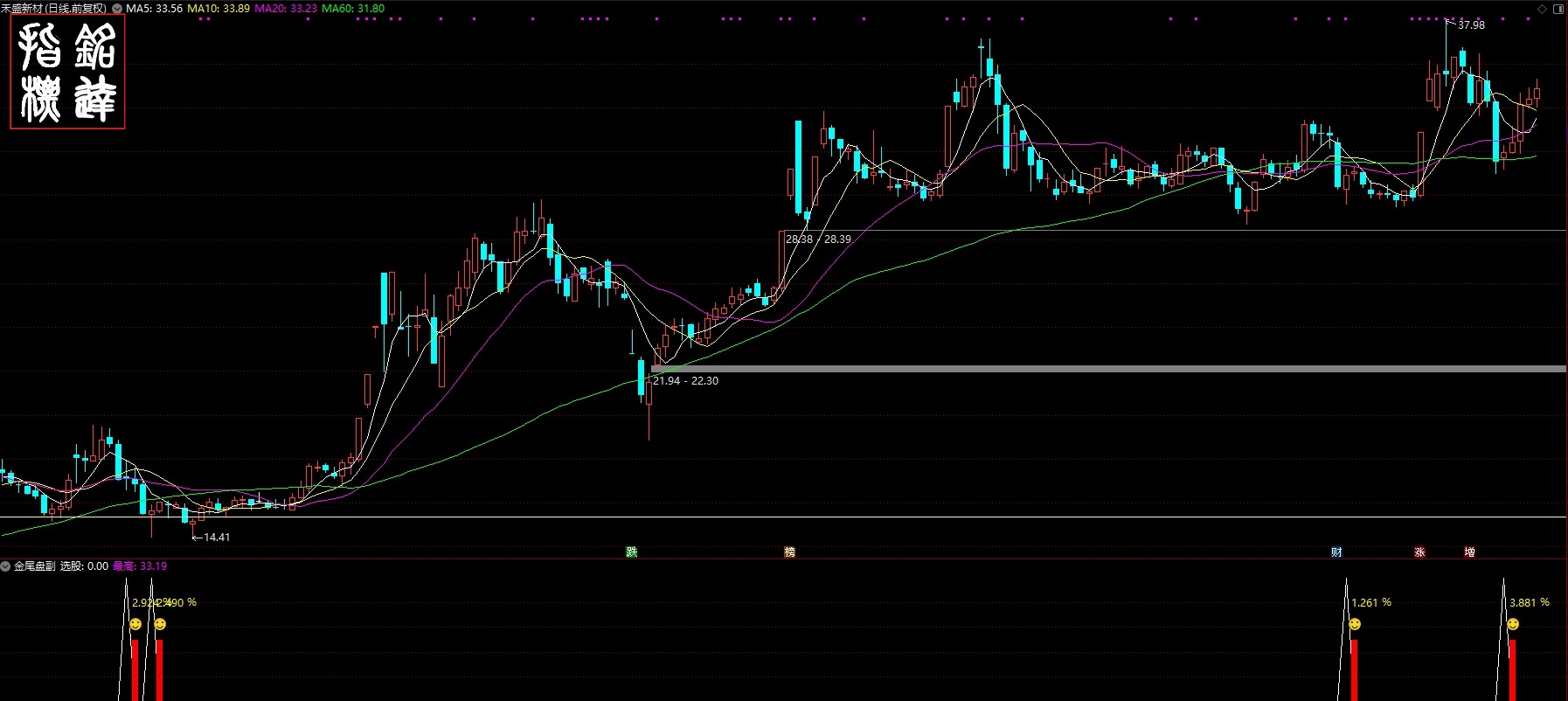Expand the 金尾盘副 indicator dropdown arrow

point(5,566)
